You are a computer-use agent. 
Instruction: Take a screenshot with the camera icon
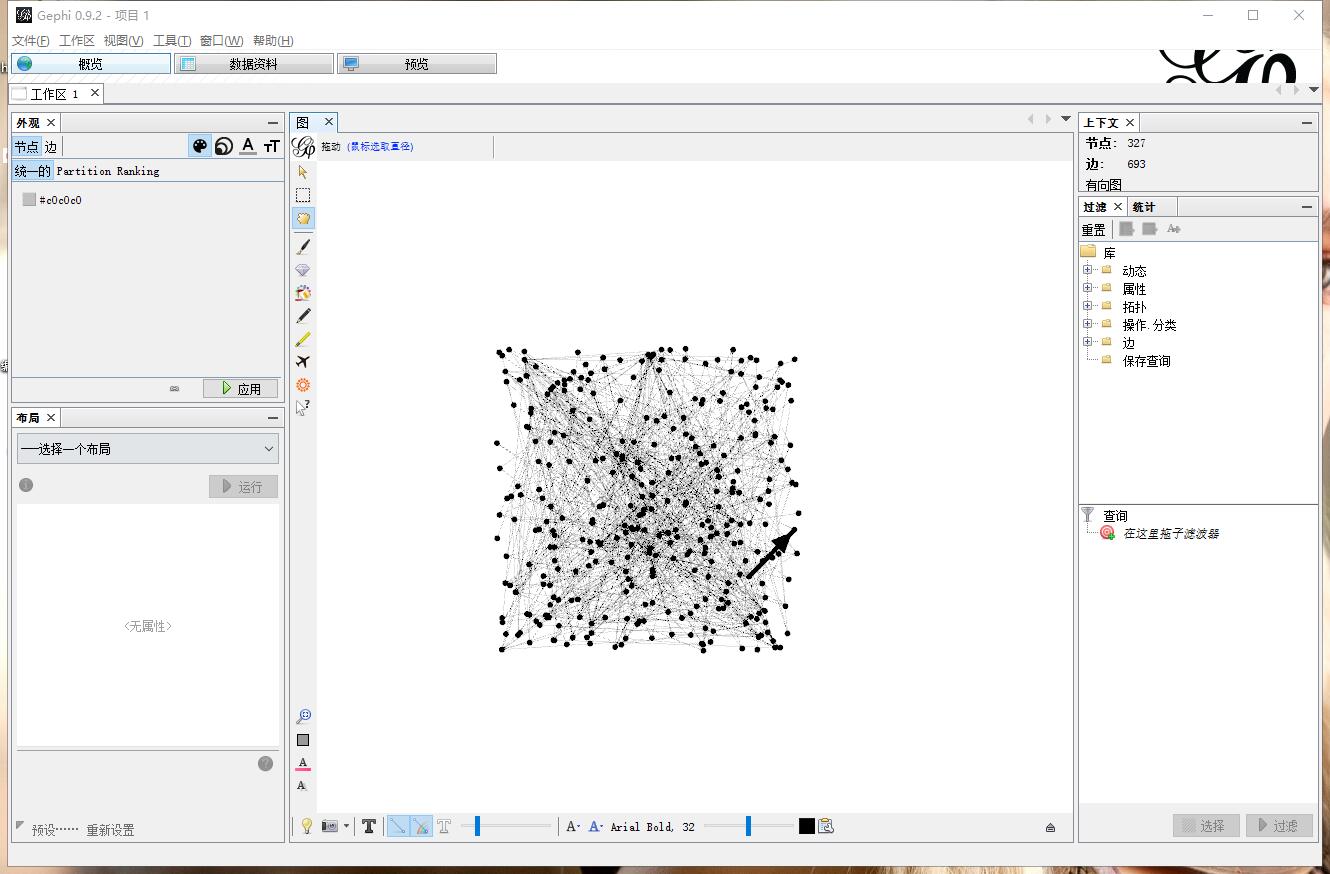click(329, 826)
